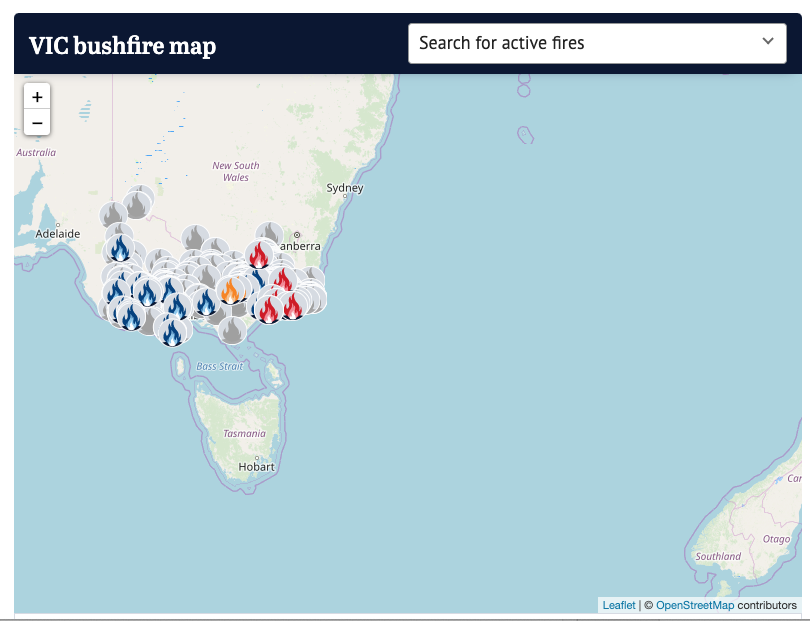
Task: Select the southernmost blue fire marker
Action: click(x=173, y=332)
